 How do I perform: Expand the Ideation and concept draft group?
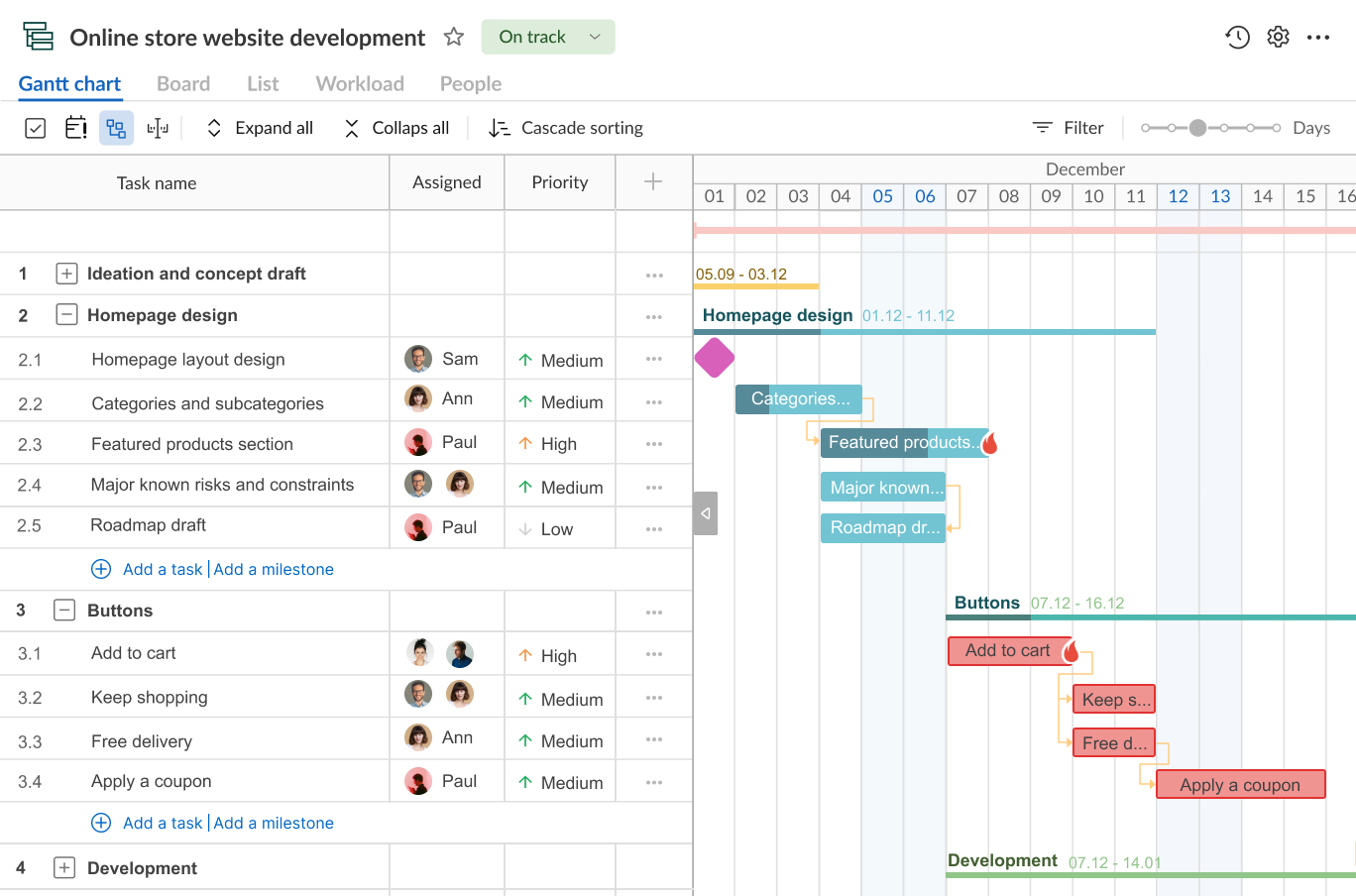(x=66, y=274)
